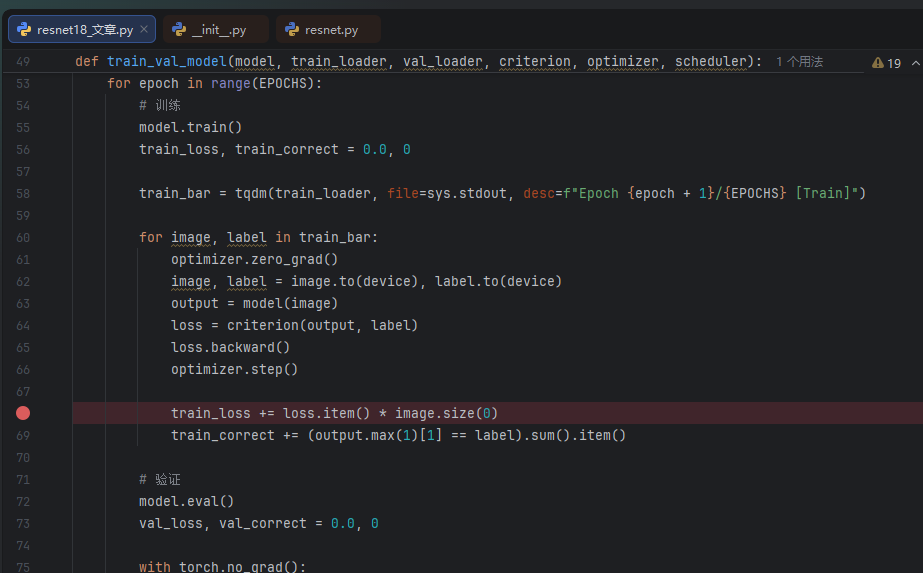The image size is (923, 573).
Task: Click the '1 个用法' usages hint
Action: point(799,62)
